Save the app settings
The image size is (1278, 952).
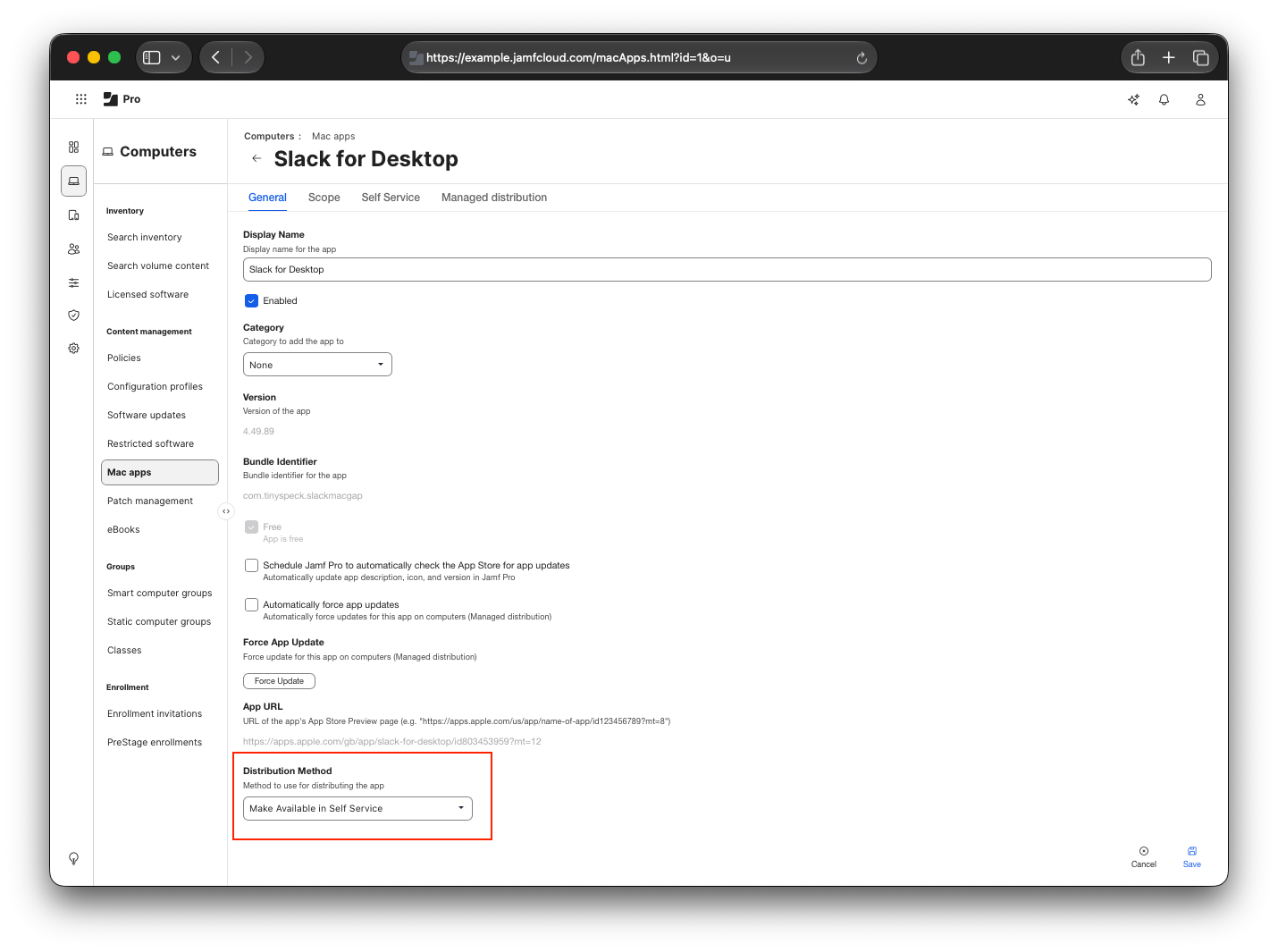(1192, 857)
